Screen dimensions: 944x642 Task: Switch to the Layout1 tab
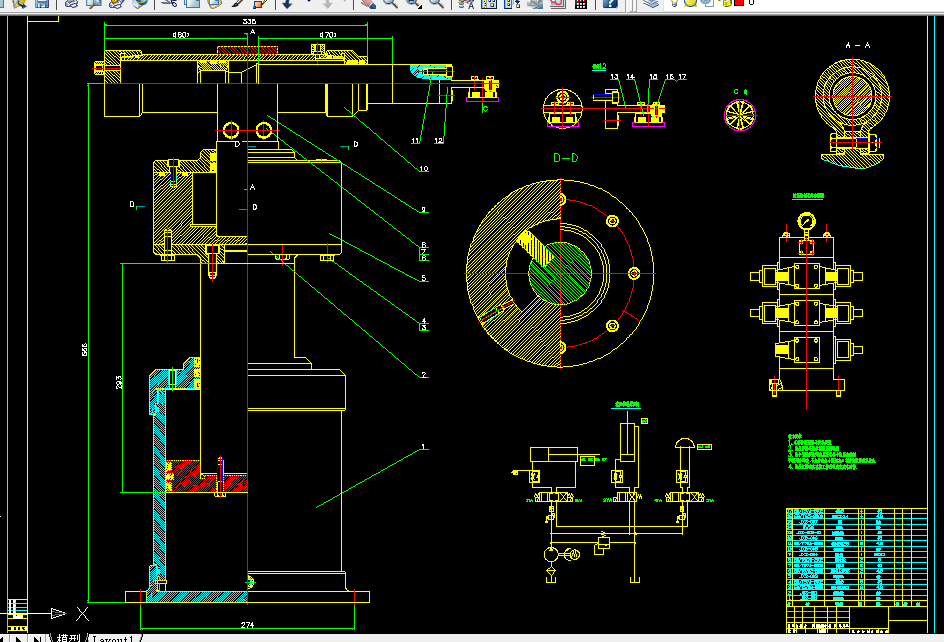(113, 638)
